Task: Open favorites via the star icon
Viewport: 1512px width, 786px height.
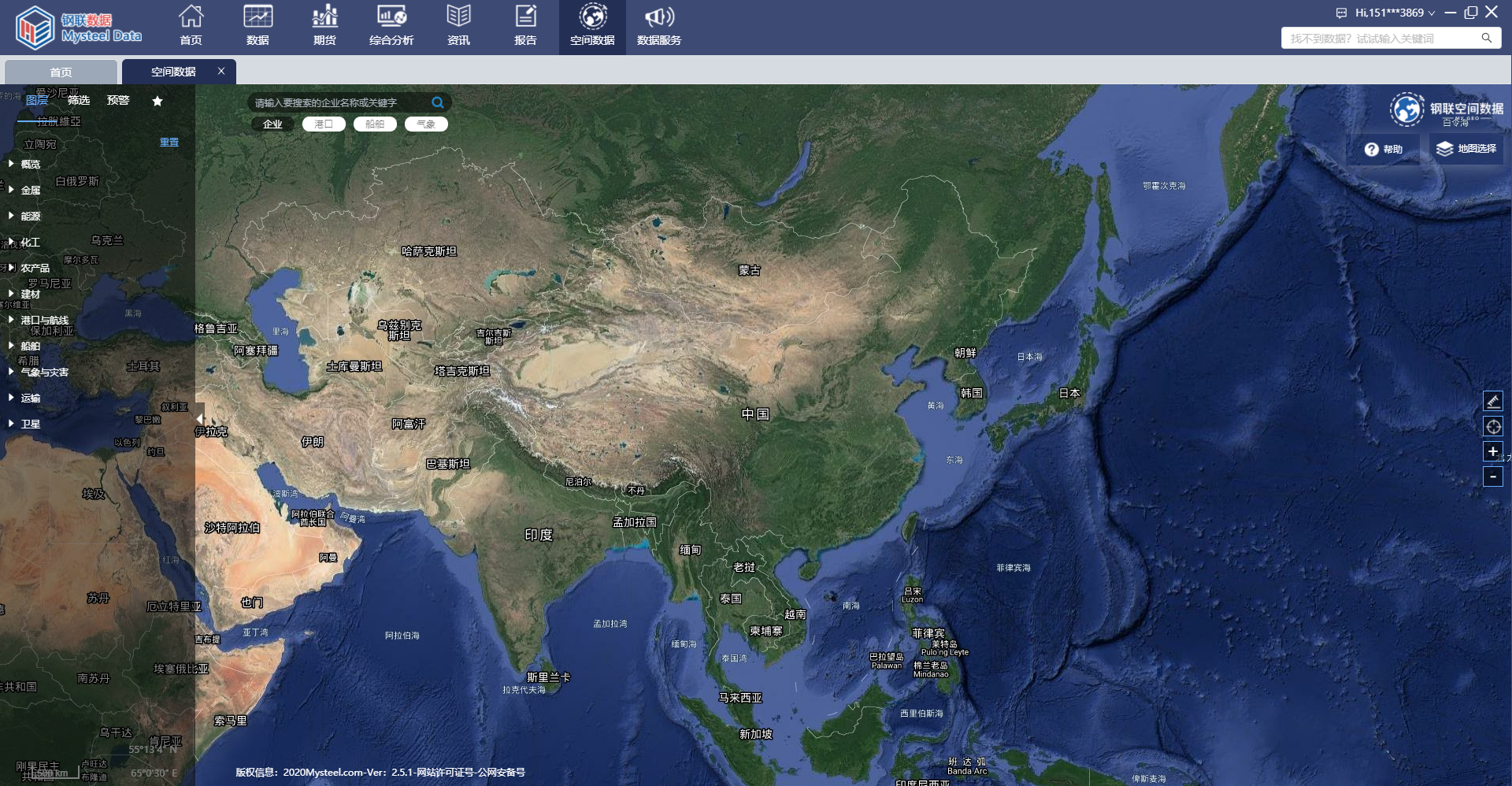Action: click(157, 101)
